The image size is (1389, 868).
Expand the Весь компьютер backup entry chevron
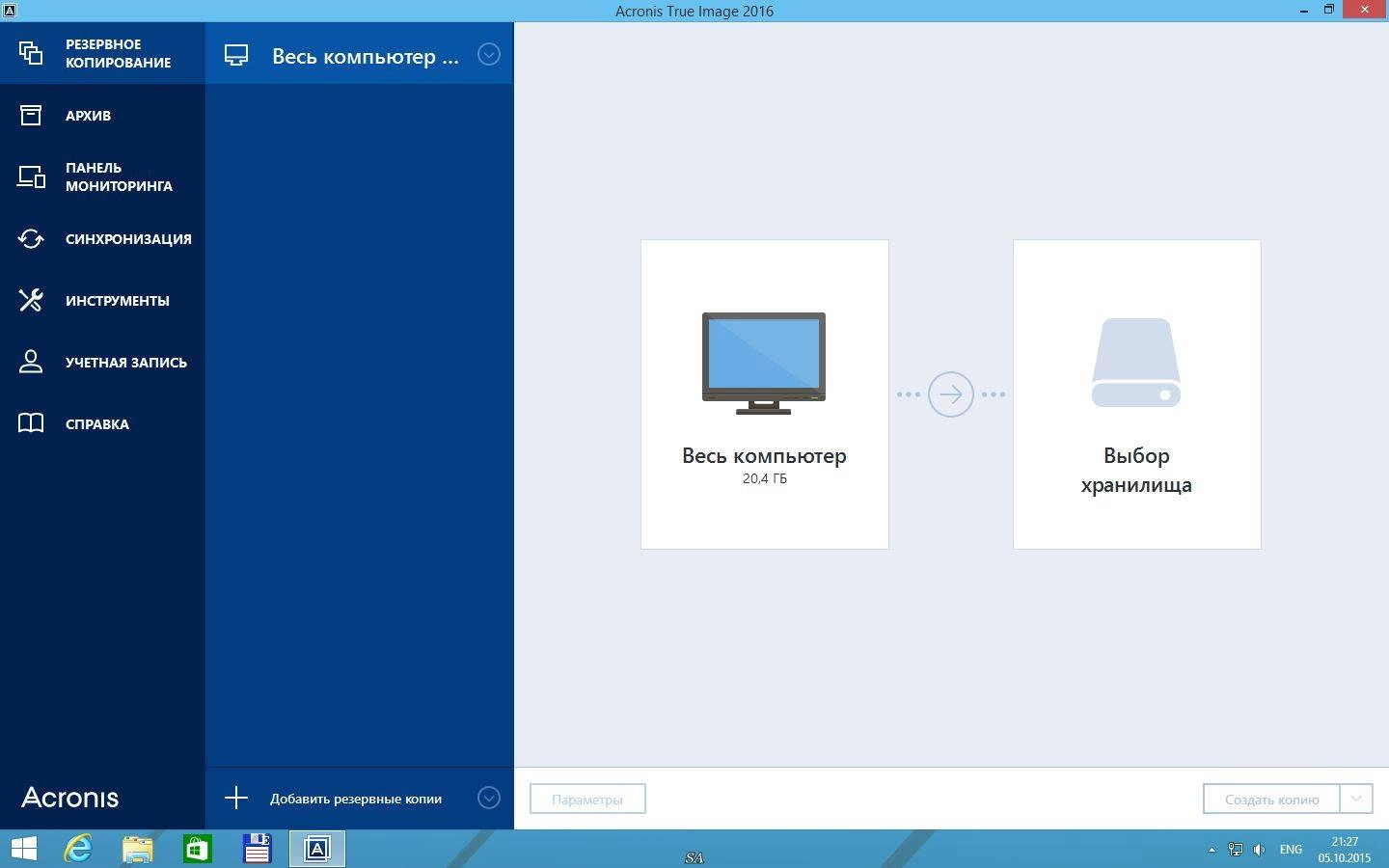[489, 54]
